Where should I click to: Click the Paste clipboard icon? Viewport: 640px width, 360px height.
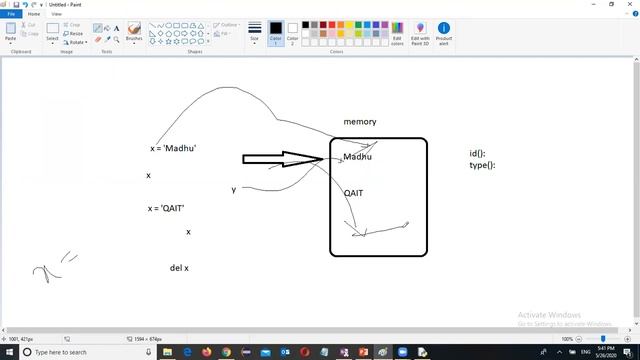click(11, 28)
